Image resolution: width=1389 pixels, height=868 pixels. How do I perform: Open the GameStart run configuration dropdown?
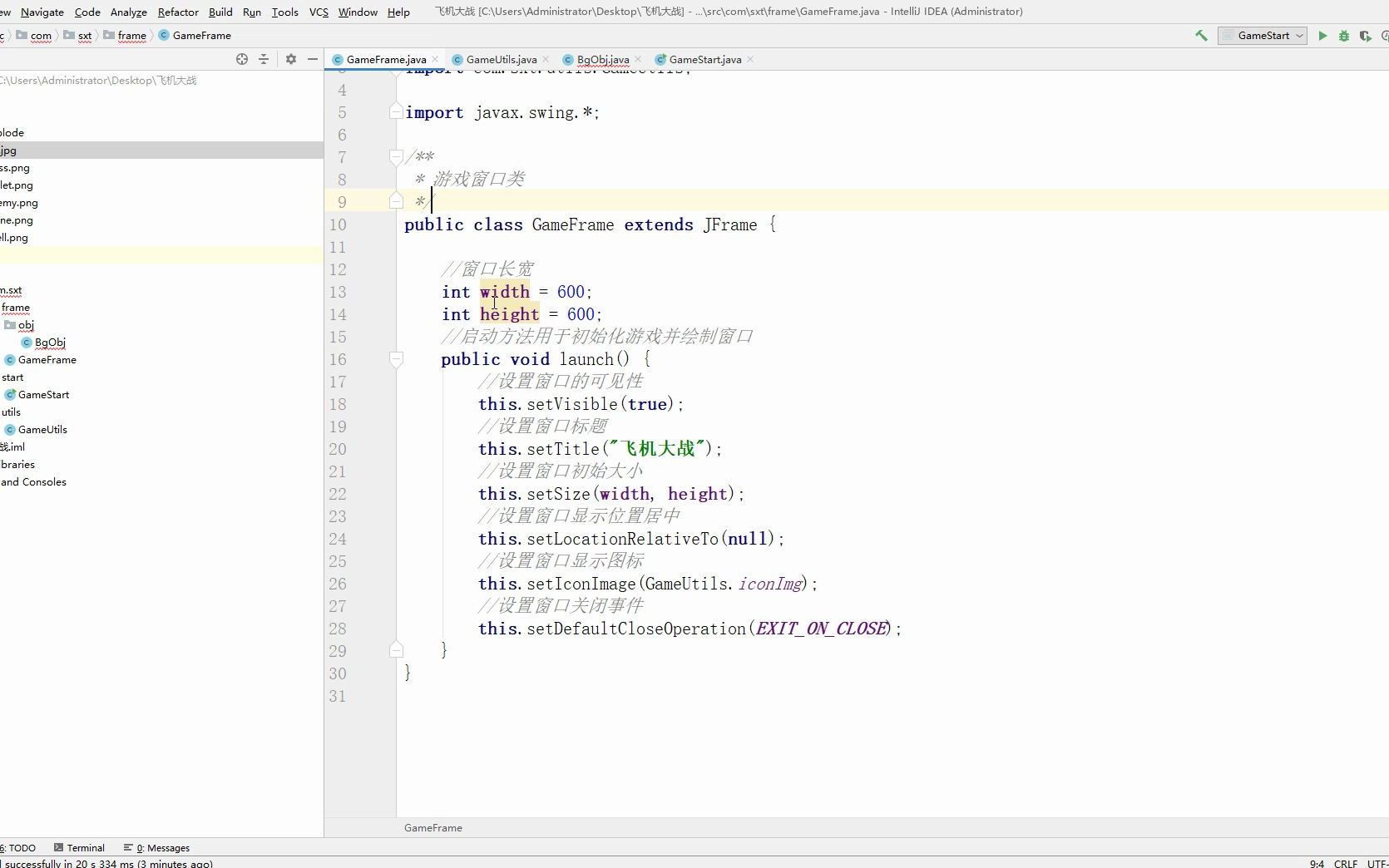pyautogui.click(x=1263, y=36)
